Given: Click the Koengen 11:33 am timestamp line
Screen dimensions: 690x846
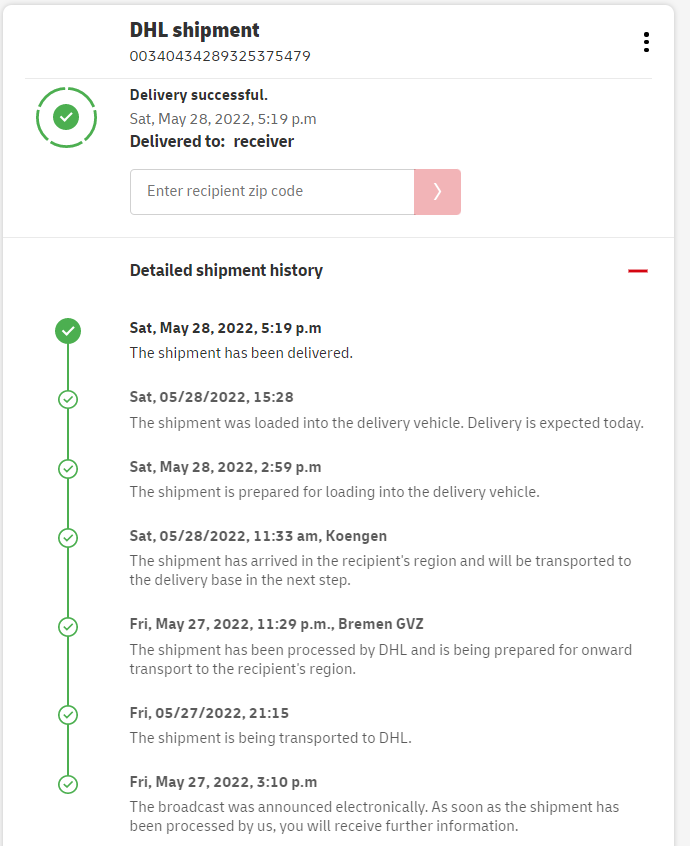Looking at the screenshot, I should (258, 536).
